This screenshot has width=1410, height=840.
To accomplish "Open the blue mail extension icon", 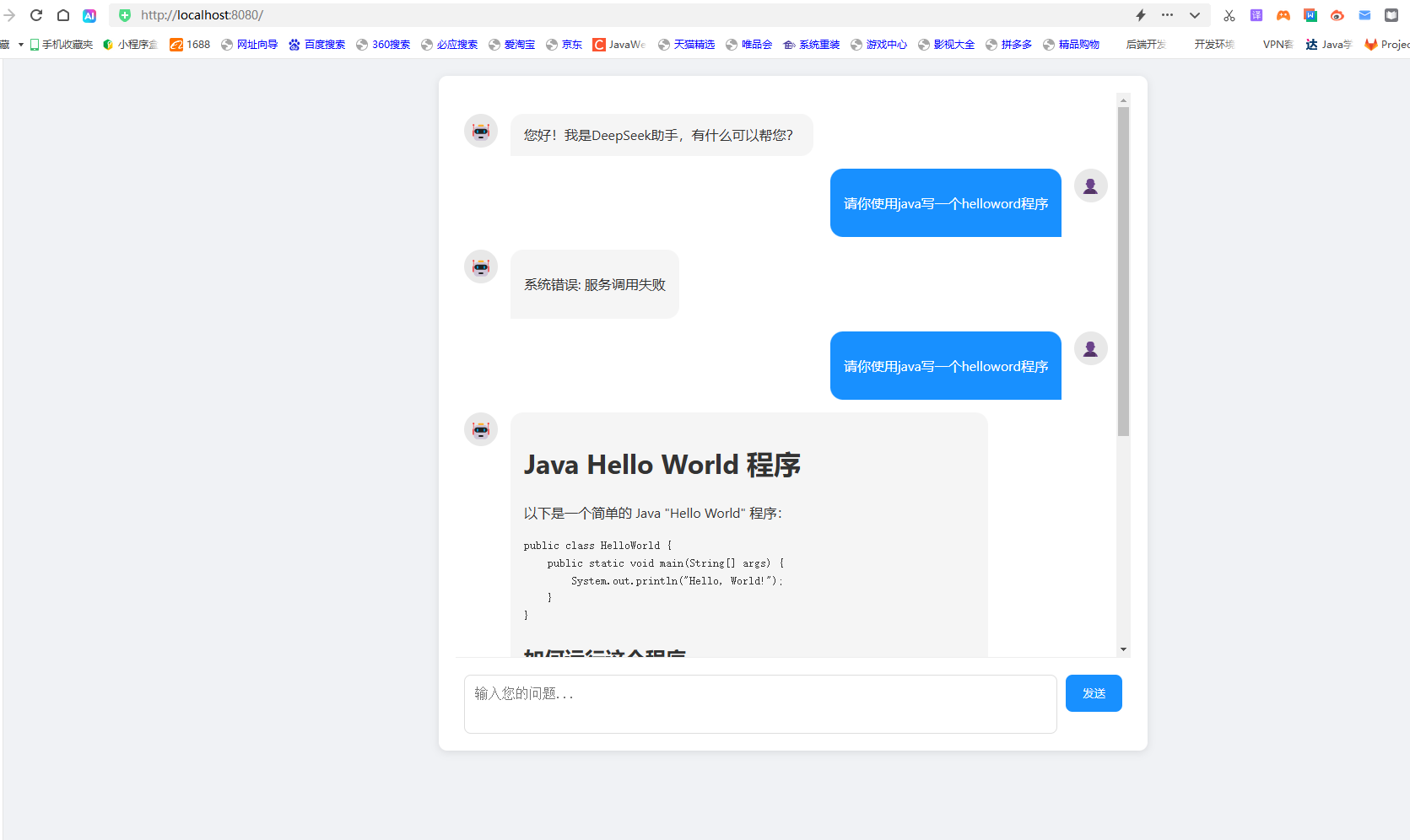I will click(x=1364, y=15).
